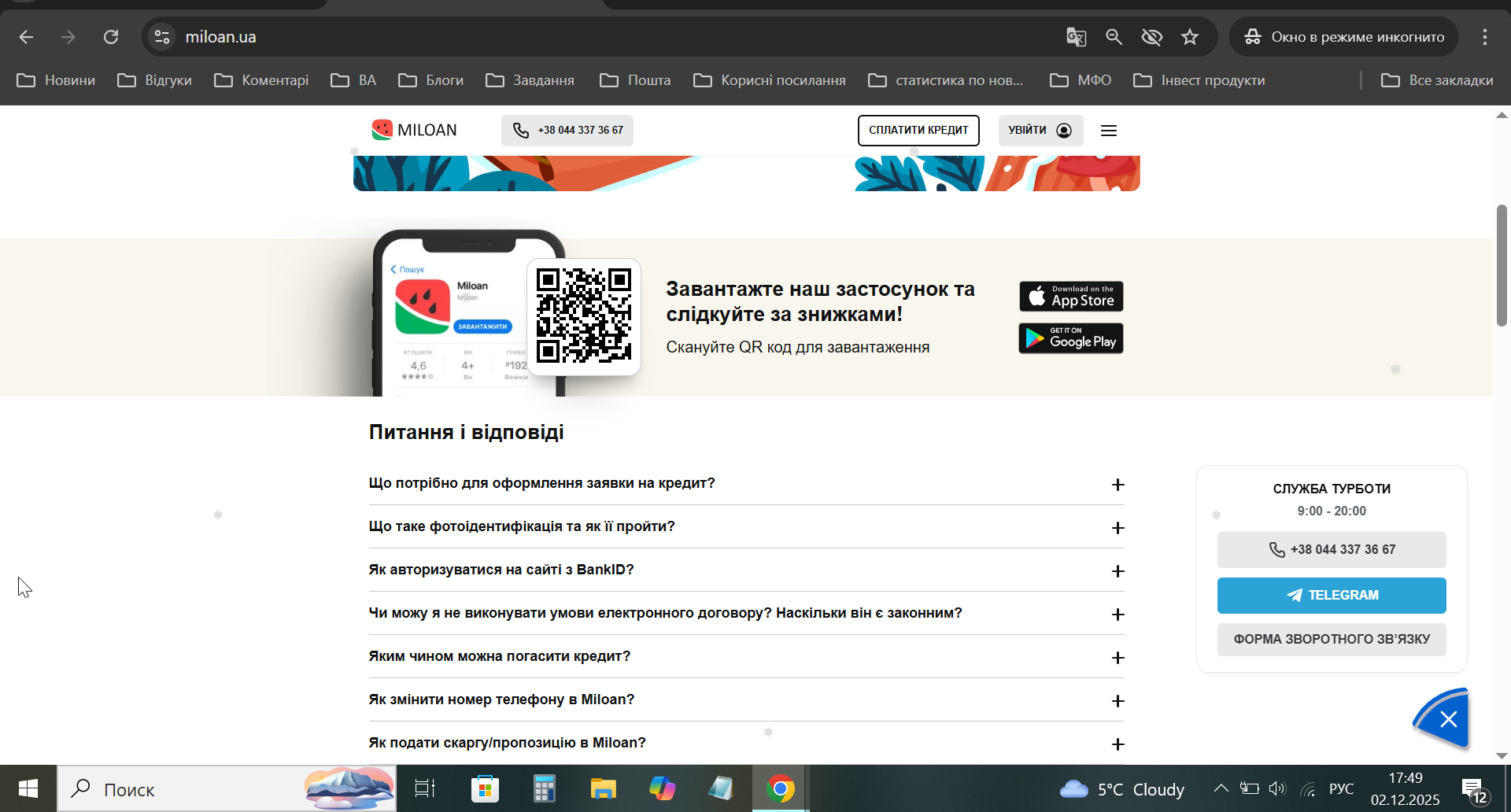Open the zoom magnifier icon in address bar
Viewport: 1511px width, 812px height.
point(1114,37)
